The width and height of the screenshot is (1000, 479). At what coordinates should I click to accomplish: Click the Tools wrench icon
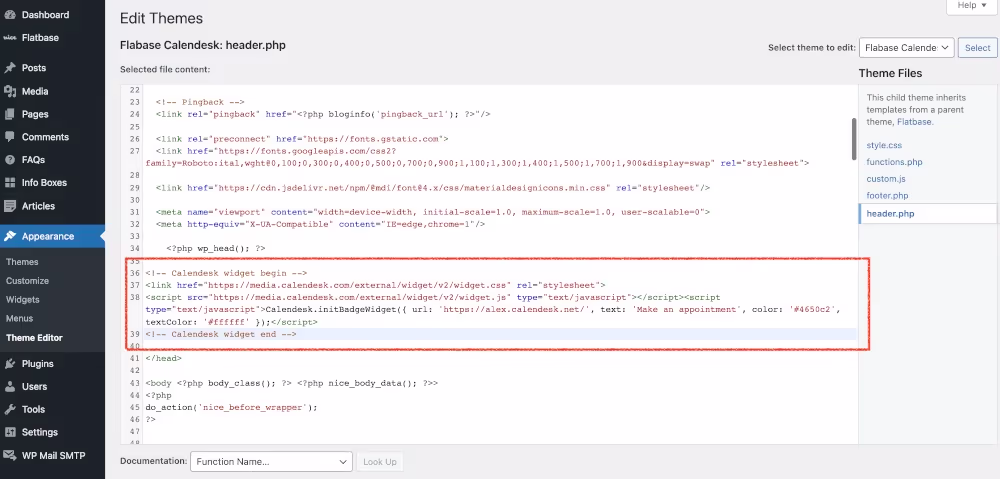tap(10, 409)
